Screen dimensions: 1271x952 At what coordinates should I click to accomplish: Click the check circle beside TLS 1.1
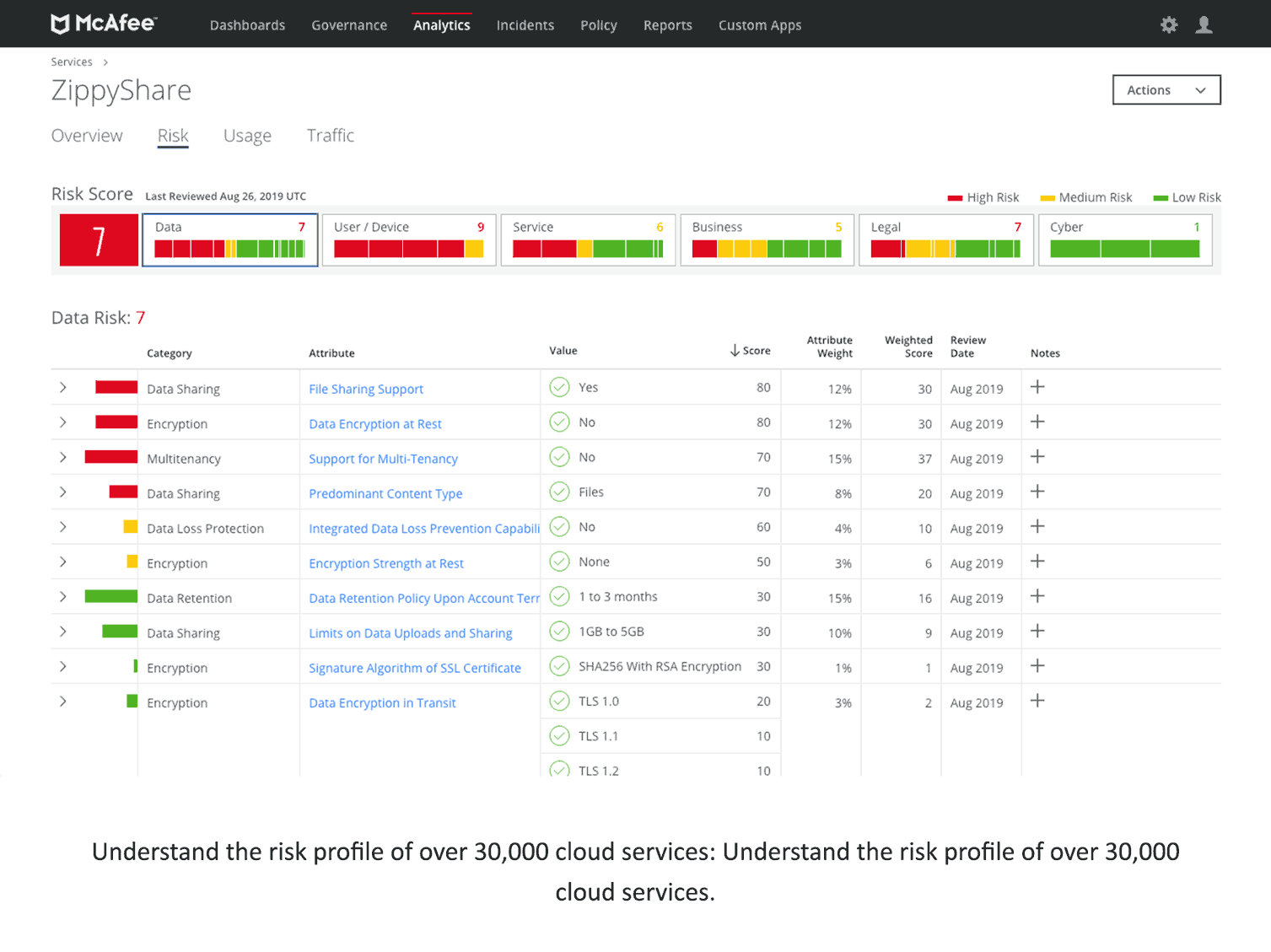pos(559,736)
